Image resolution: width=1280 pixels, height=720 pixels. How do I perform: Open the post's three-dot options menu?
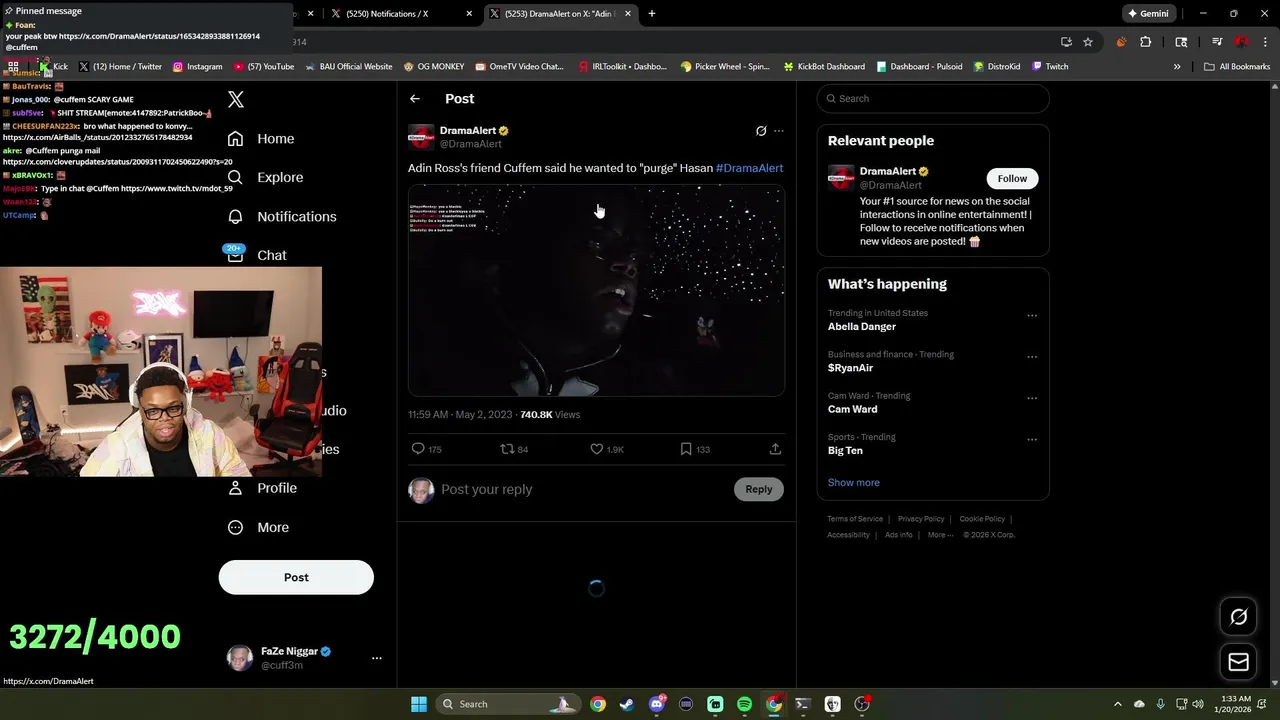[779, 131]
